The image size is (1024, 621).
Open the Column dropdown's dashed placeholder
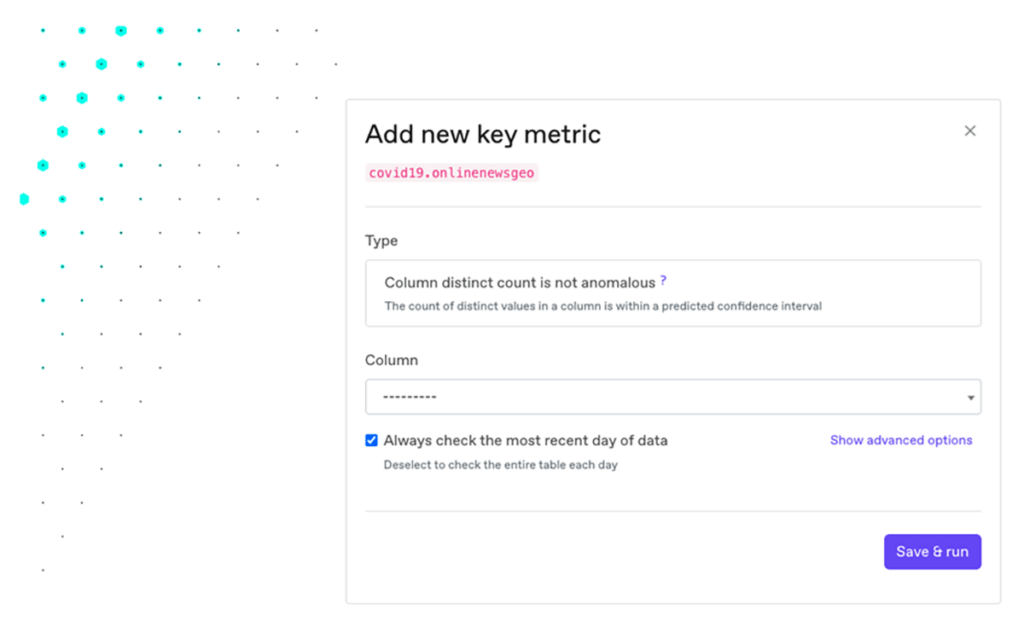pos(411,397)
